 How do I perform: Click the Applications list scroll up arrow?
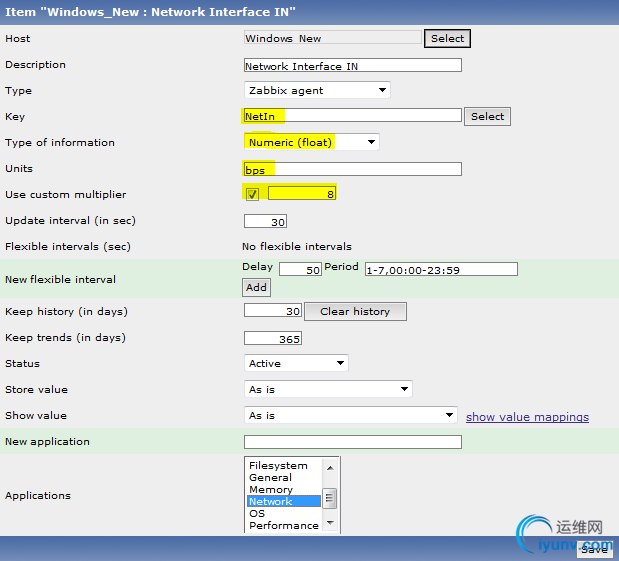click(330, 468)
